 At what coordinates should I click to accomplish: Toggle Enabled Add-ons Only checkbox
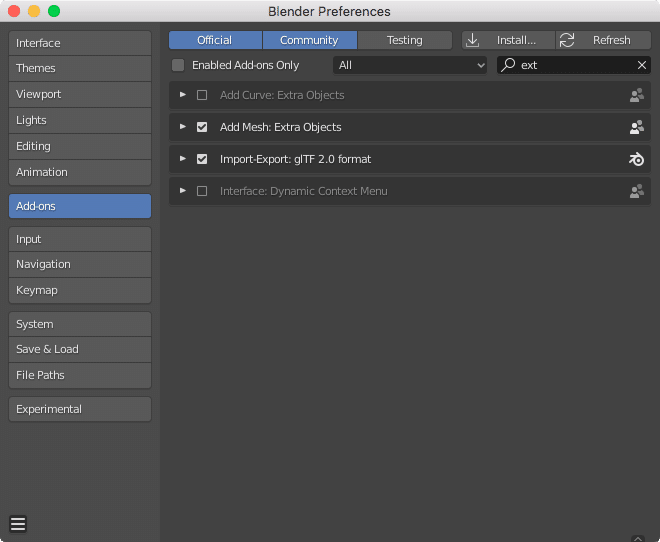click(x=178, y=65)
